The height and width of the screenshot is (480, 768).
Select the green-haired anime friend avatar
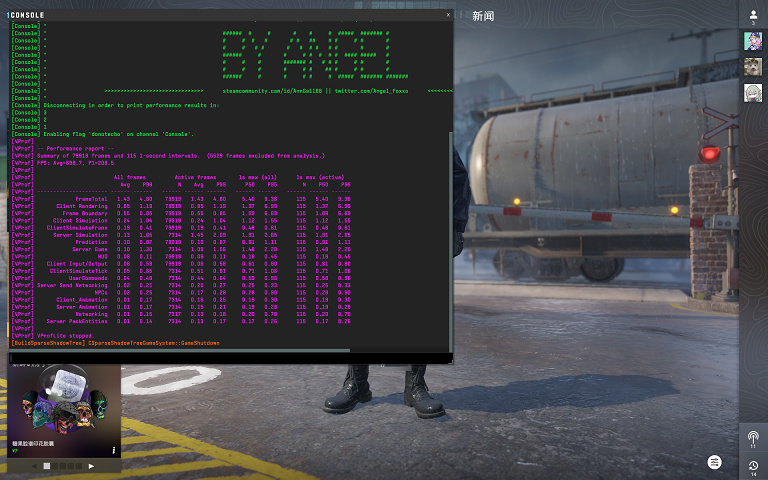tap(753, 93)
